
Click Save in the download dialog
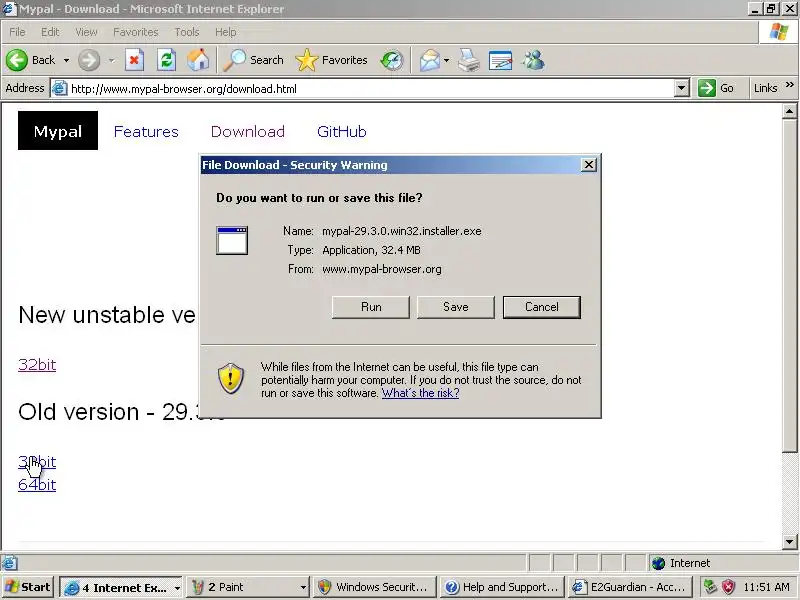click(456, 307)
